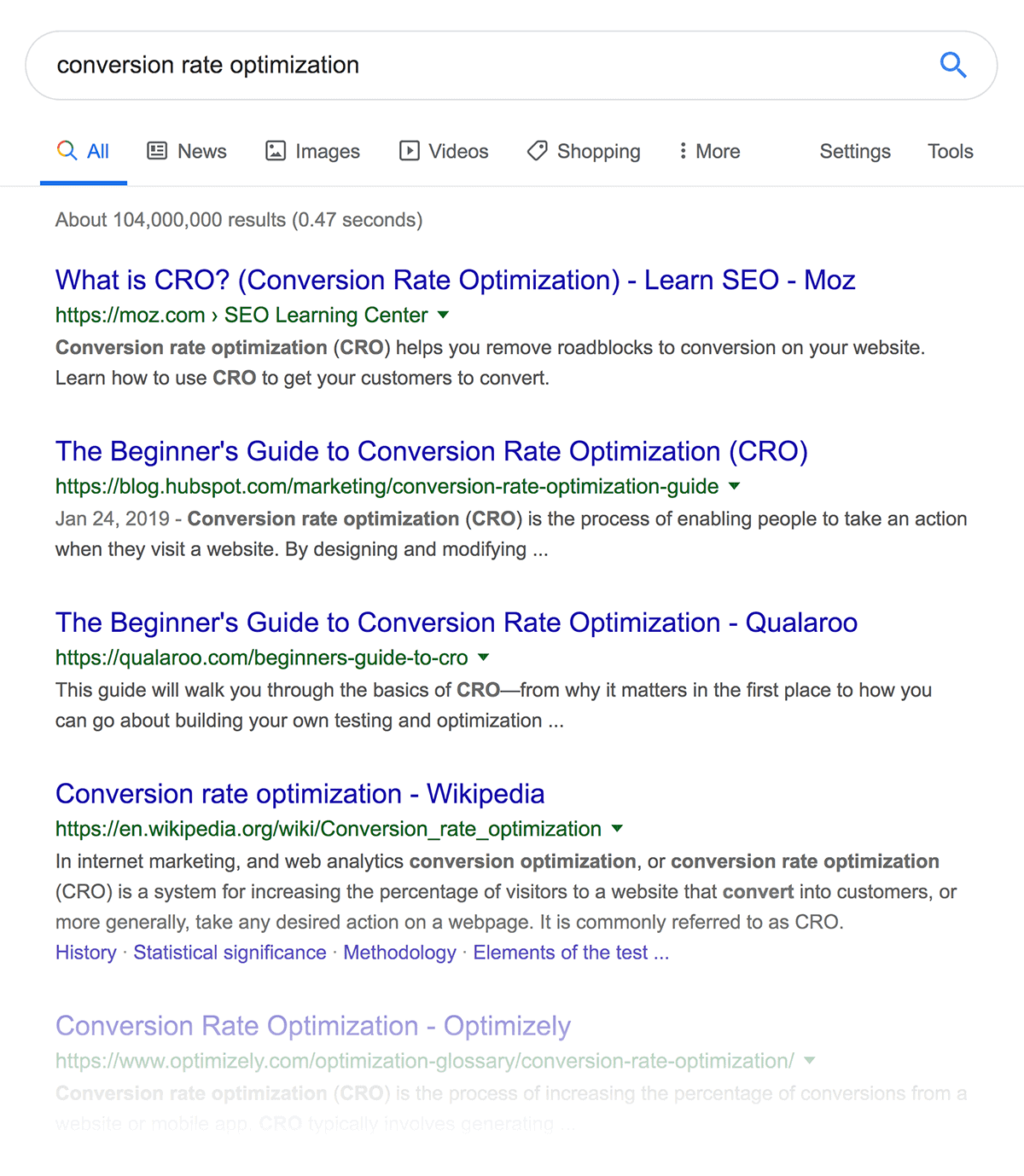Click the three-dot More icon

point(682,151)
